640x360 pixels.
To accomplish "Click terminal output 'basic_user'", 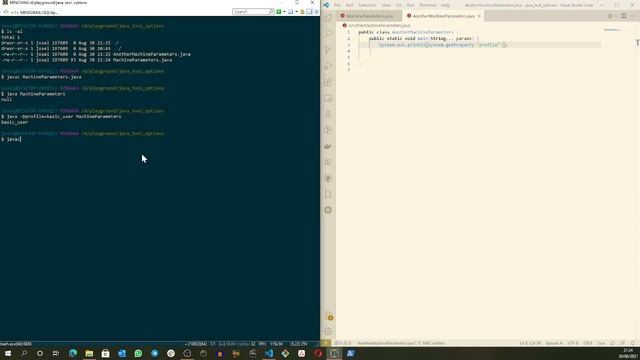I will (14, 122).
